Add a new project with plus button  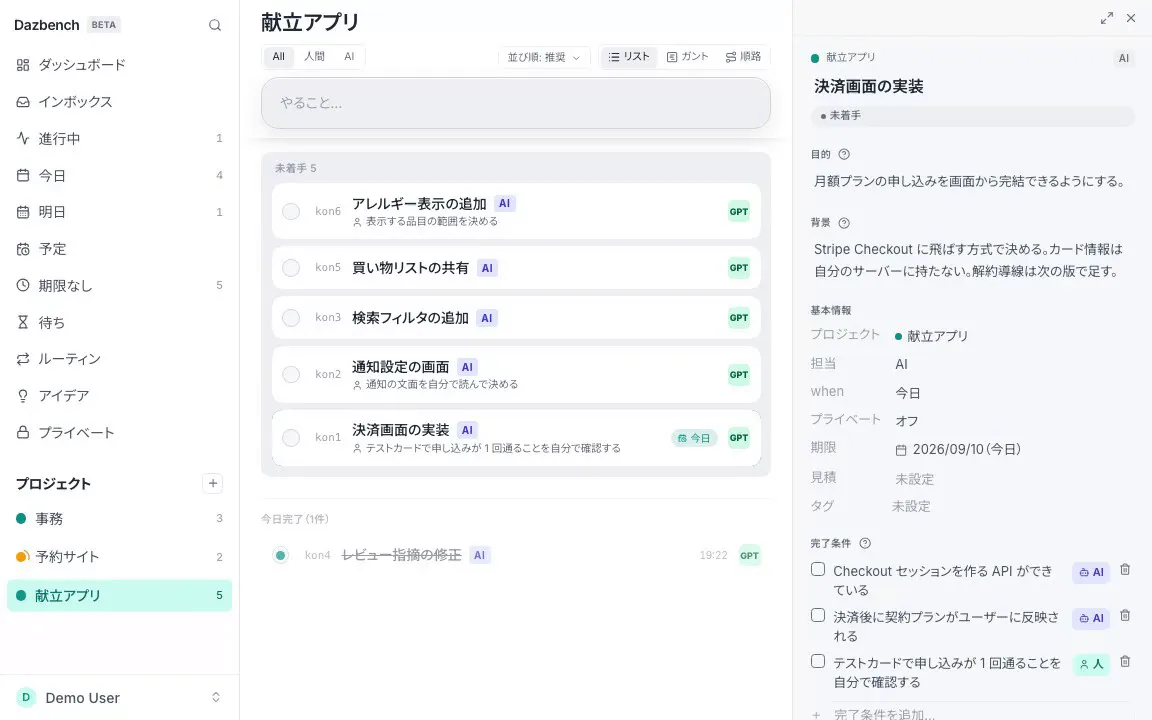click(212, 483)
